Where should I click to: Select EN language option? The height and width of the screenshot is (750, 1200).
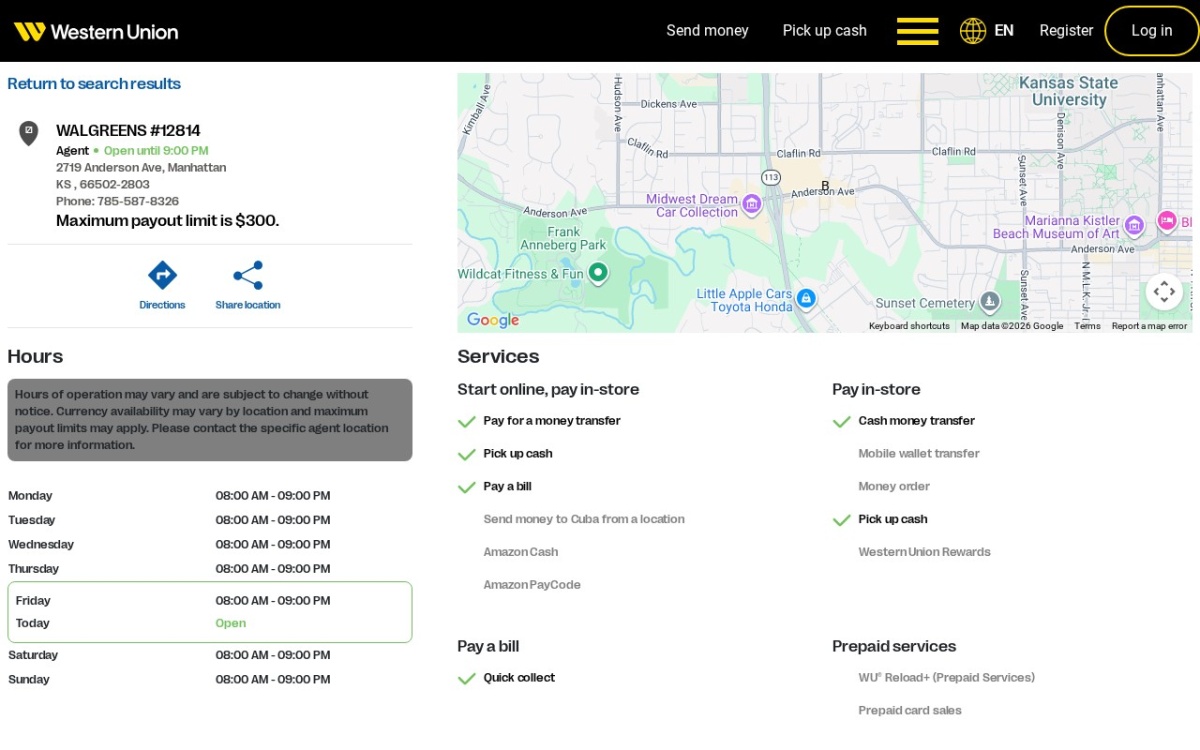click(1004, 31)
